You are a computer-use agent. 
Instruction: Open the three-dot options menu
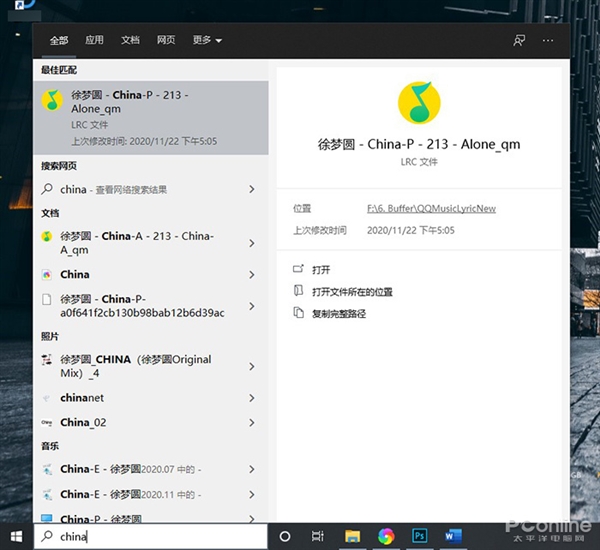[x=548, y=40]
